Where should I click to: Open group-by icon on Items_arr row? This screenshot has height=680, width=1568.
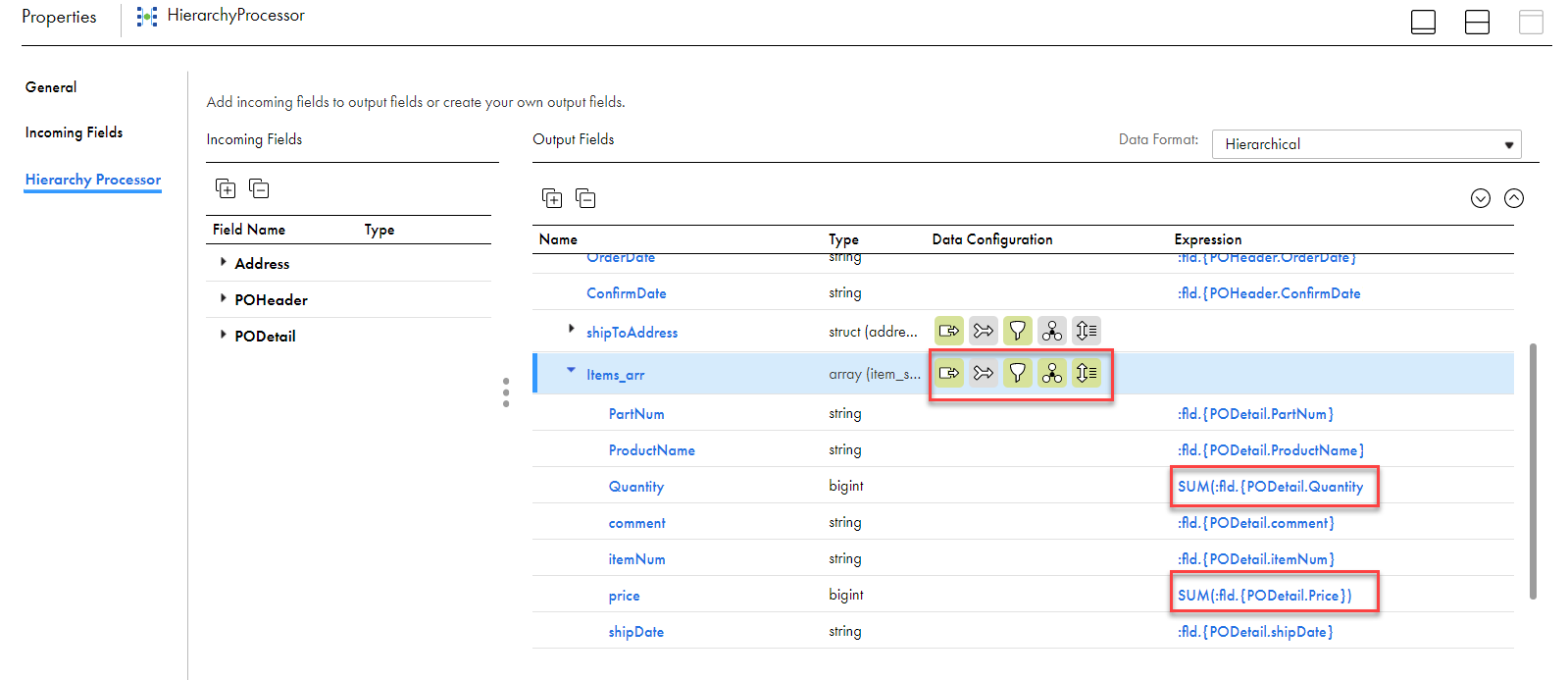tap(1052, 373)
